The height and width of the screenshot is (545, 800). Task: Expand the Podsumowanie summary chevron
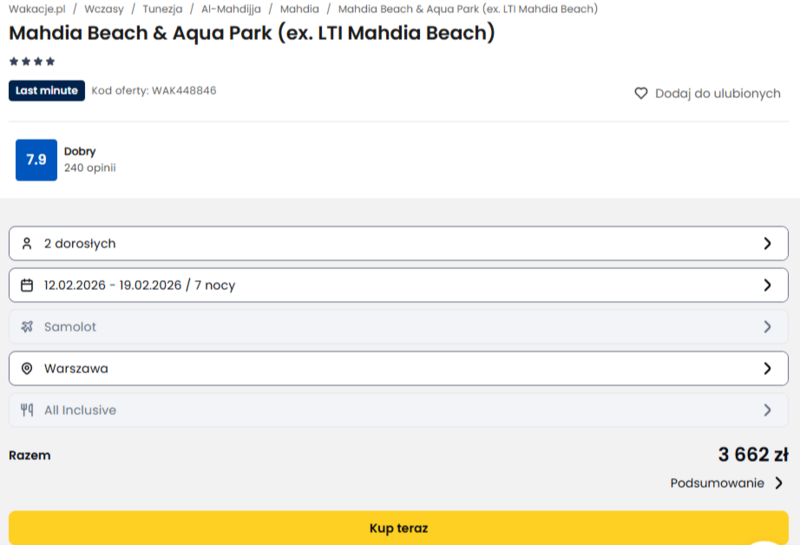[779, 483]
